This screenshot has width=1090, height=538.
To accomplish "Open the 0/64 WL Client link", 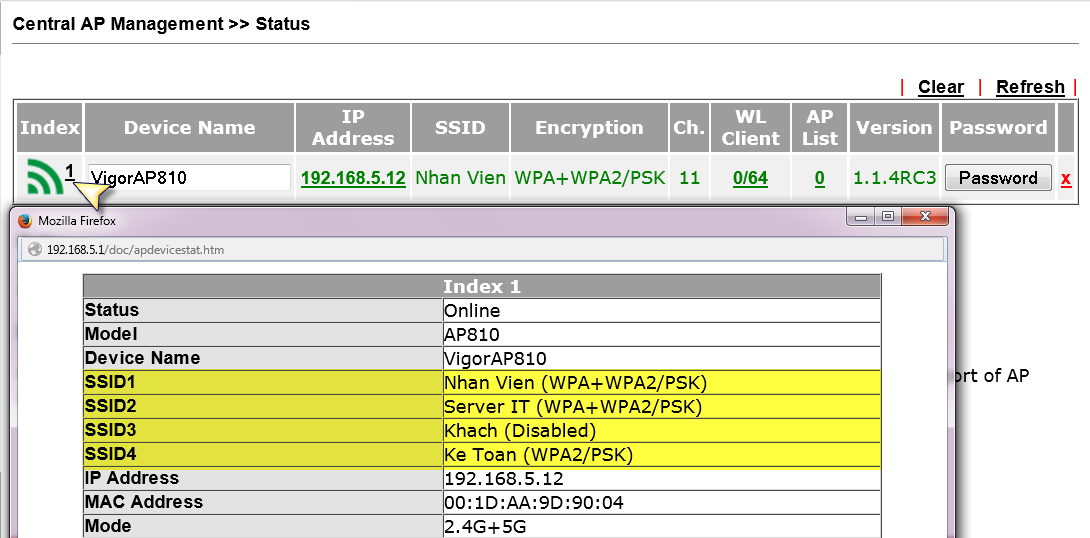I will [x=750, y=179].
